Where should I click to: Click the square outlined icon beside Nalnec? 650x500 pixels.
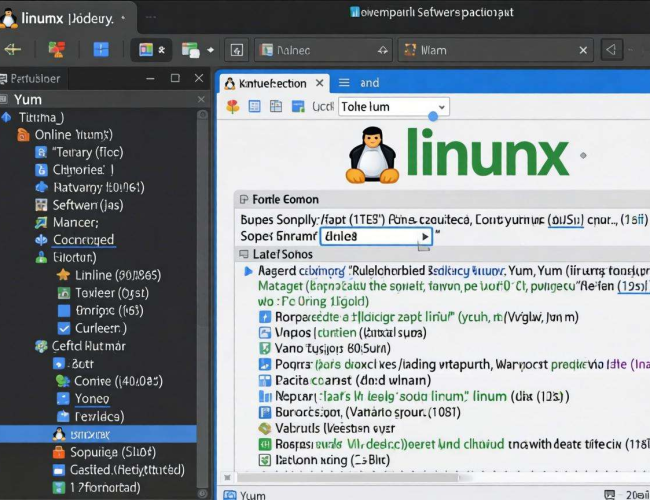coord(237,51)
